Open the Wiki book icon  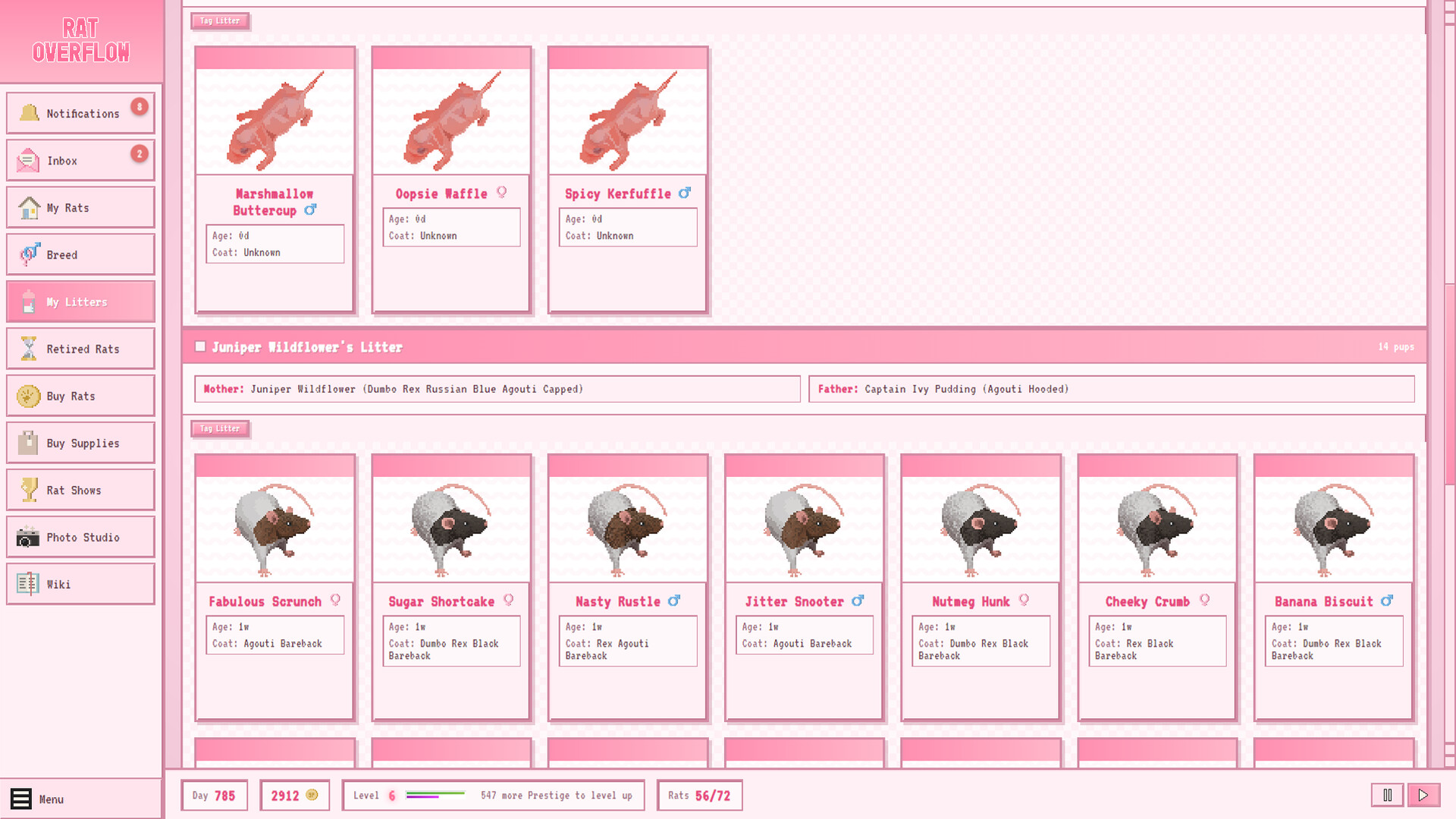[28, 583]
